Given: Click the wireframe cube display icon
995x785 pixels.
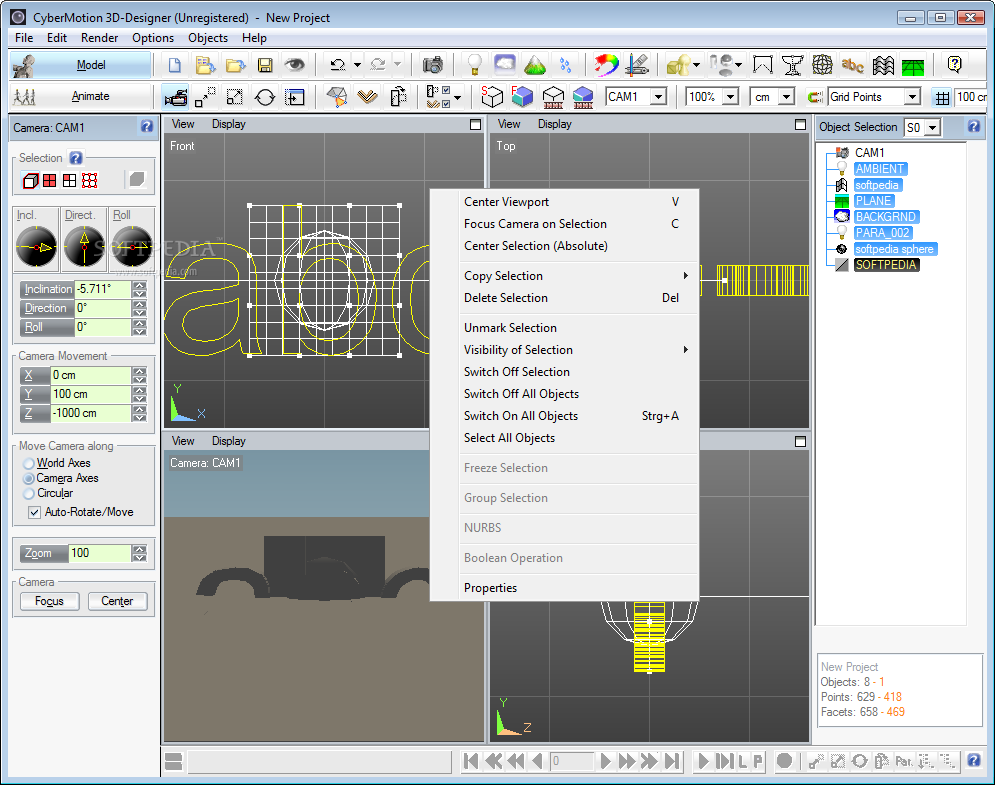Looking at the screenshot, I should [x=492, y=97].
